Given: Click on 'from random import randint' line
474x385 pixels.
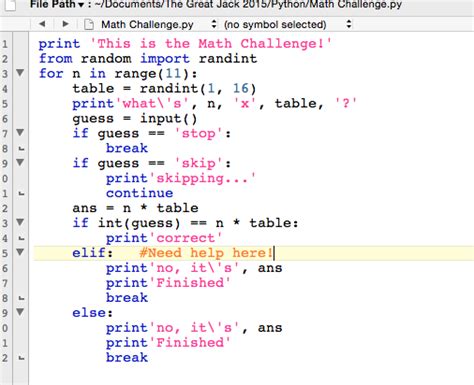Looking at the screenshot, I should tap(148, 59).
